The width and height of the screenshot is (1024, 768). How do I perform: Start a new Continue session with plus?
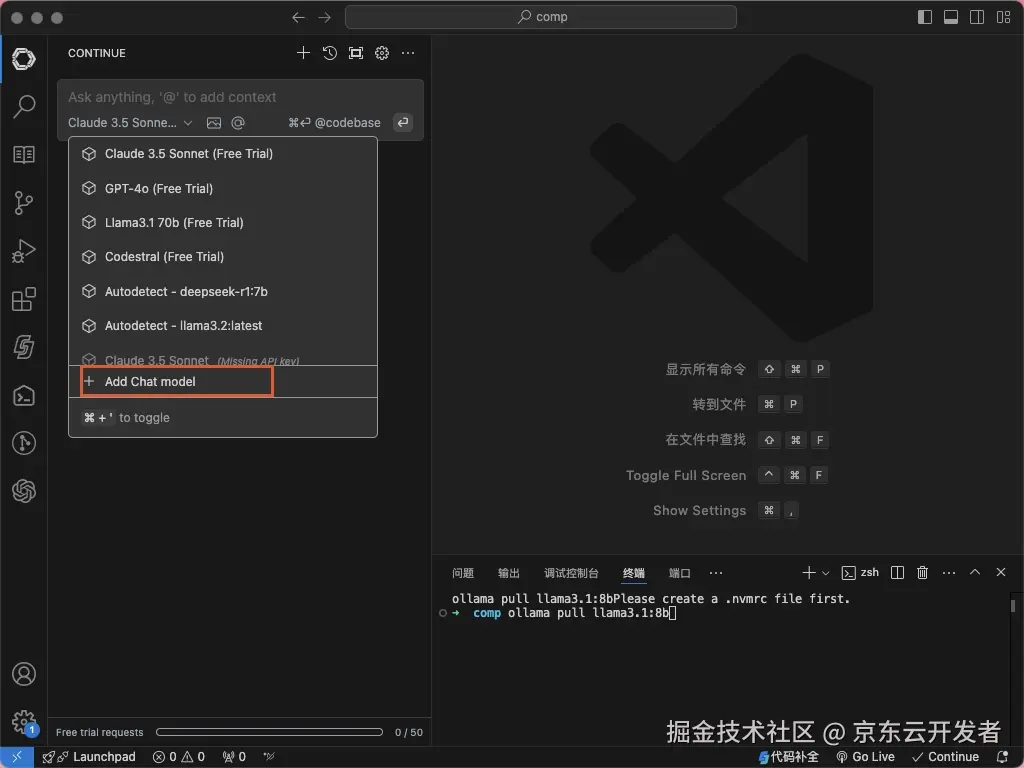point(303,53)
